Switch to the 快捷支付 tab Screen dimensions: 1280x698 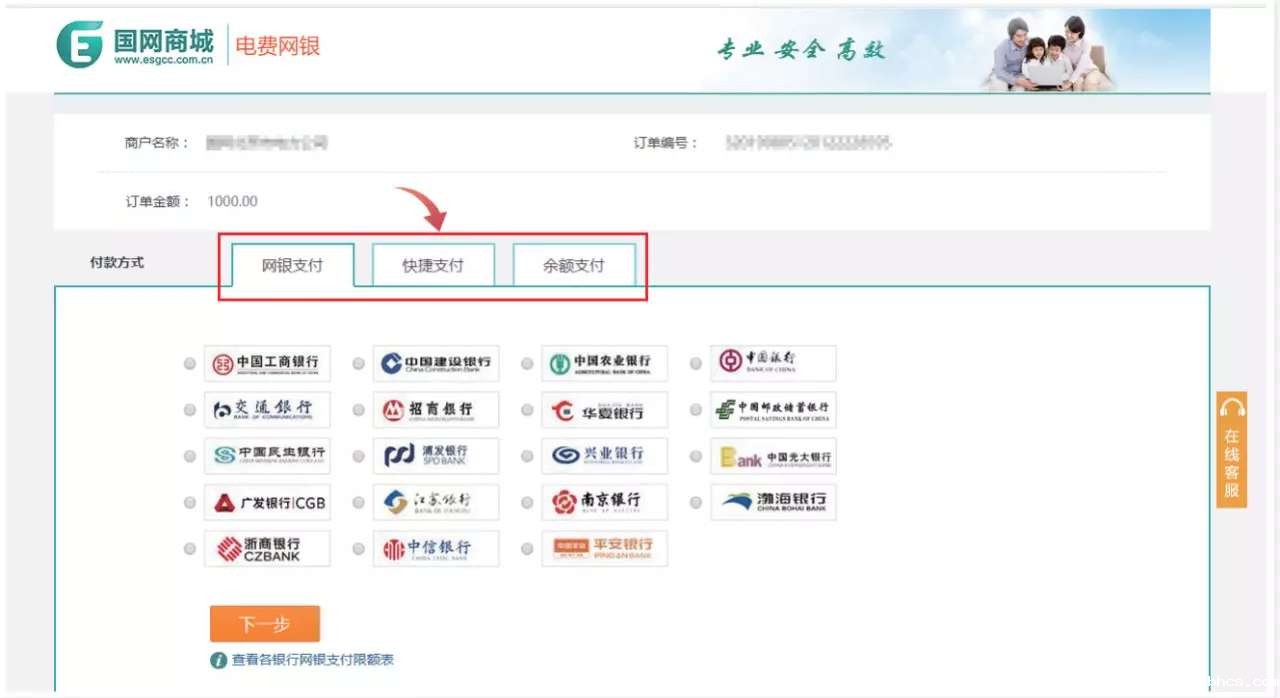[433, 266]
